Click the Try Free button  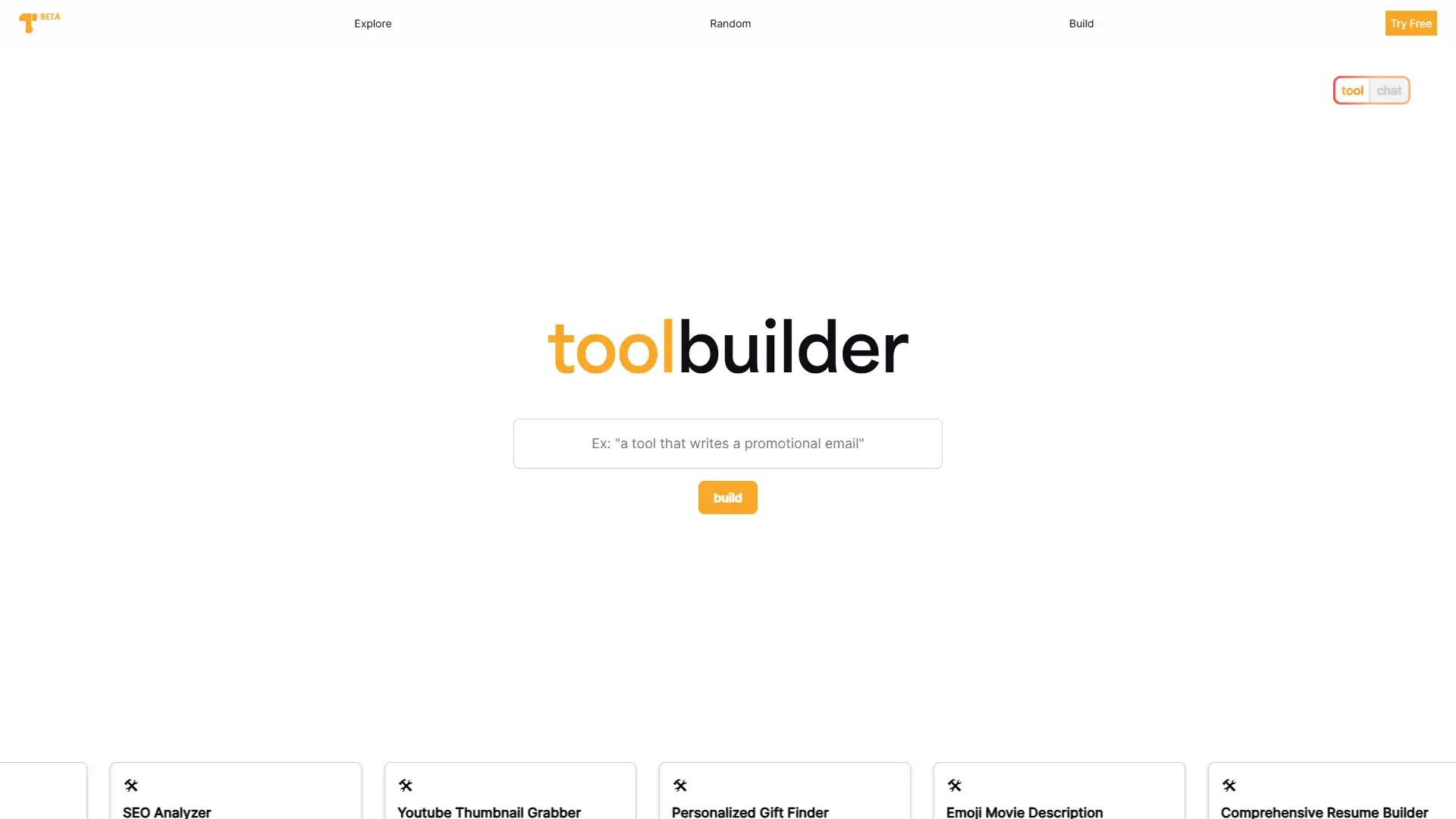pyautogui.click(x=1410, y=22)
